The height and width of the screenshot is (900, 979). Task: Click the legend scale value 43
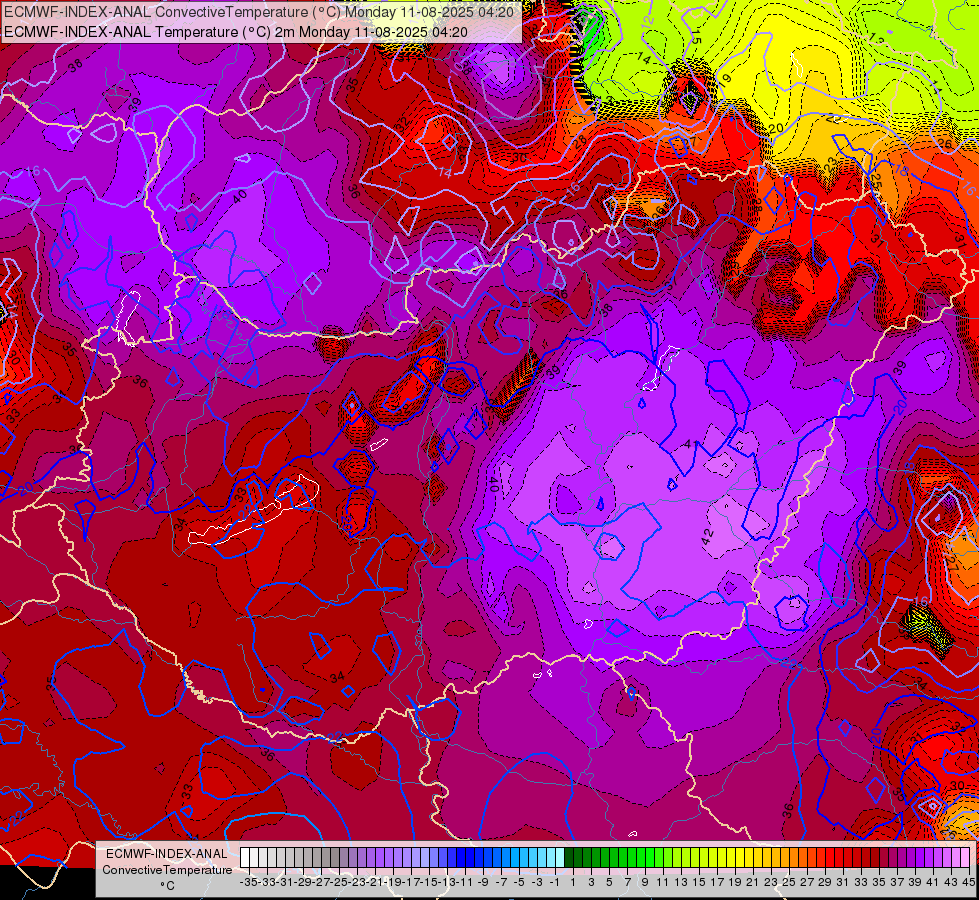tap(951, 883)
